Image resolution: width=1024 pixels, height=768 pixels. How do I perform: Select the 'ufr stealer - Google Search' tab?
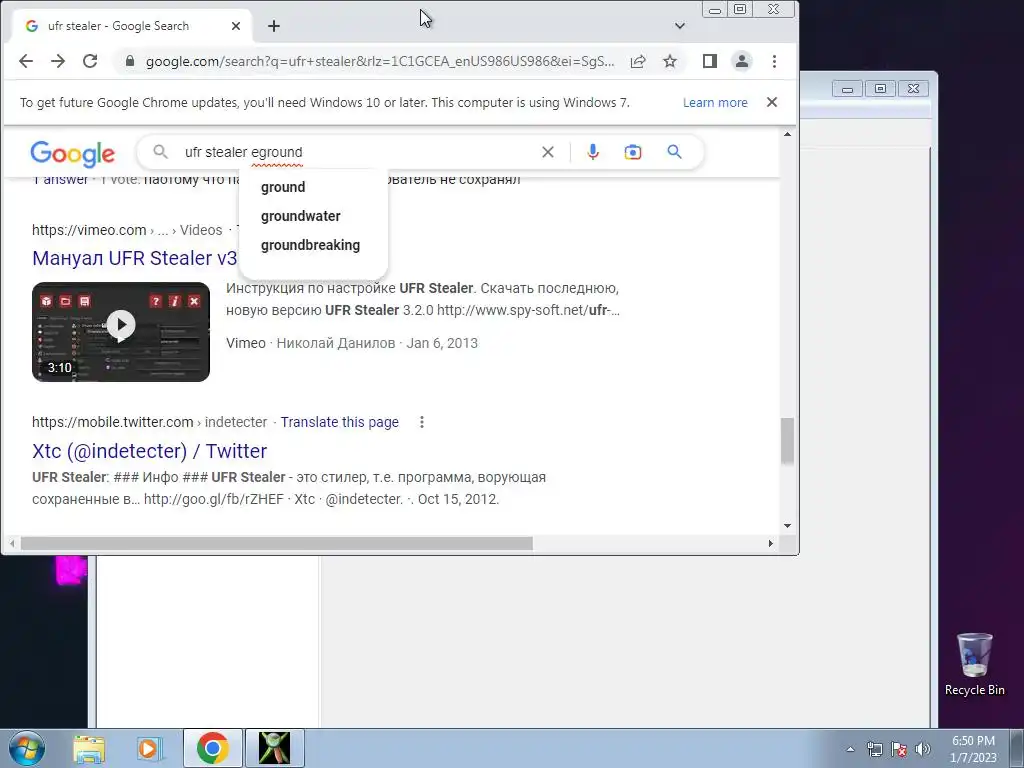click(x=133, y=26)
